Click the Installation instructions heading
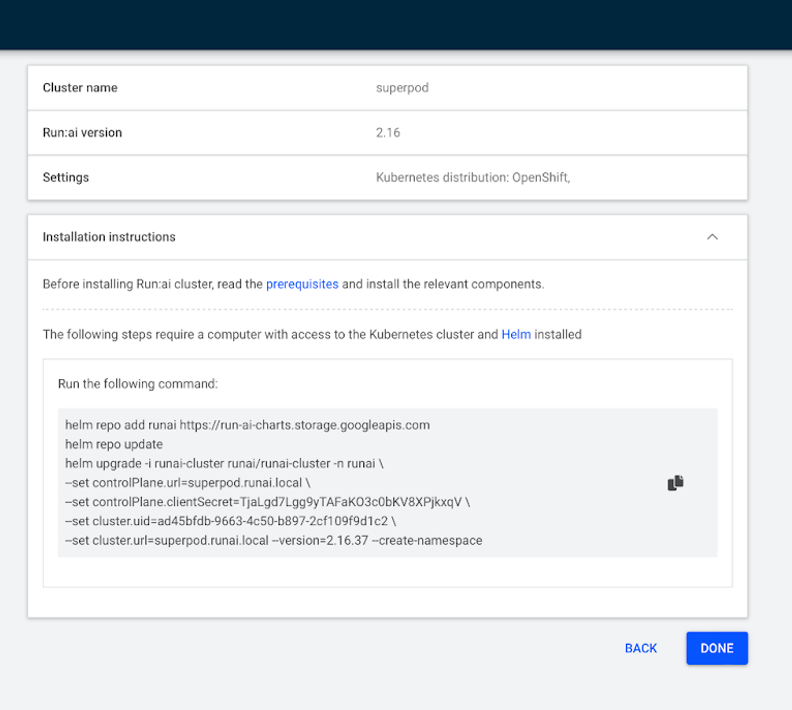 pos(109,237)
